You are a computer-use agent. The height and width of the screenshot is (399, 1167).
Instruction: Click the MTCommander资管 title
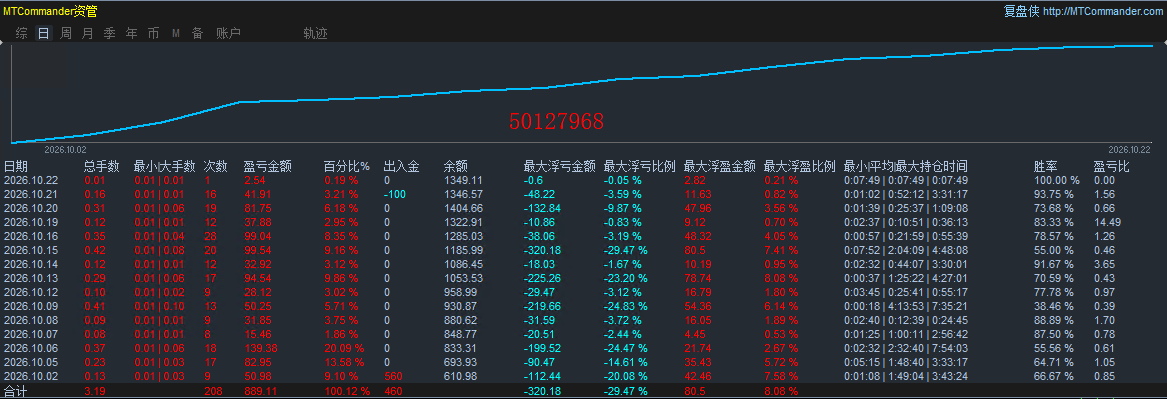point(50,11)
